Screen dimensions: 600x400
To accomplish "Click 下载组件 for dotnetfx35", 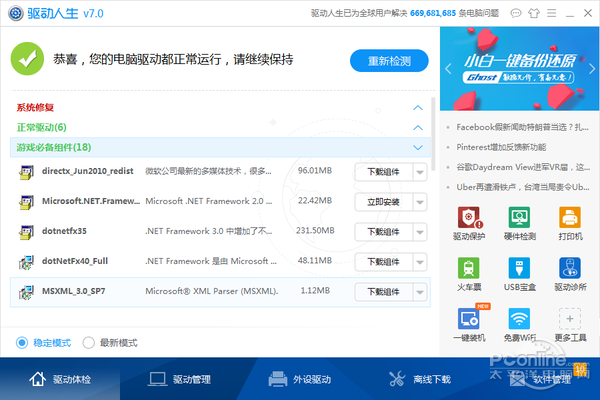I will coord(384,232).
